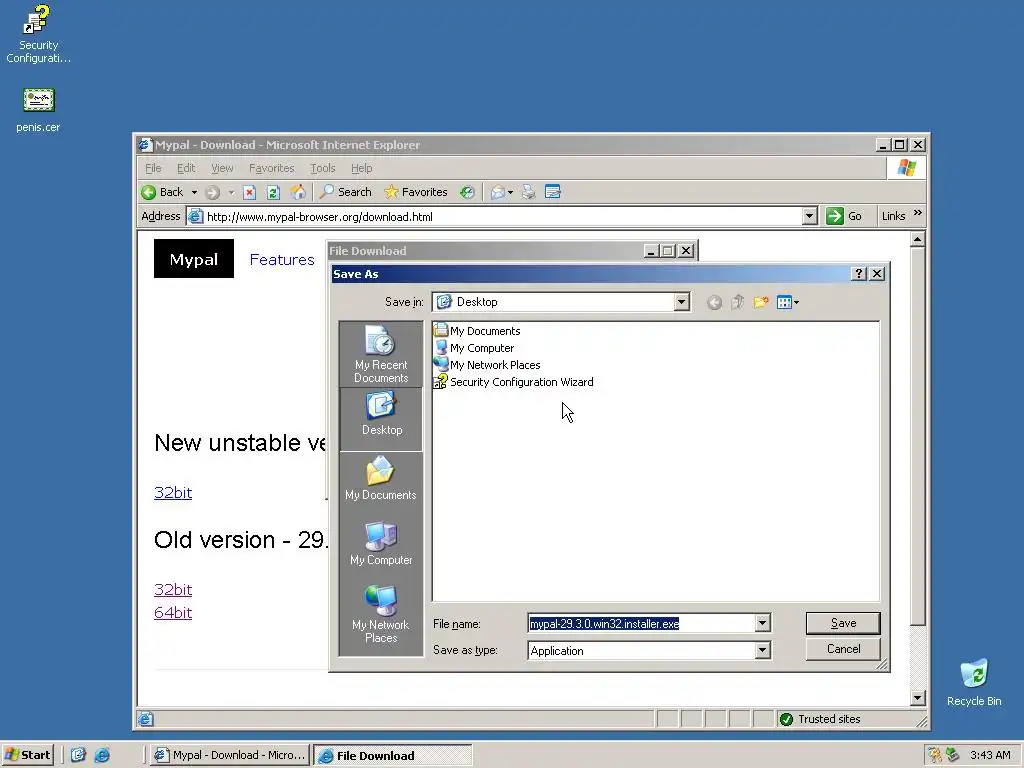The height and width of the screenshot is (768, 1024).
Task: Click the Trusted sites zone in status bar
Action: [820, 719]
